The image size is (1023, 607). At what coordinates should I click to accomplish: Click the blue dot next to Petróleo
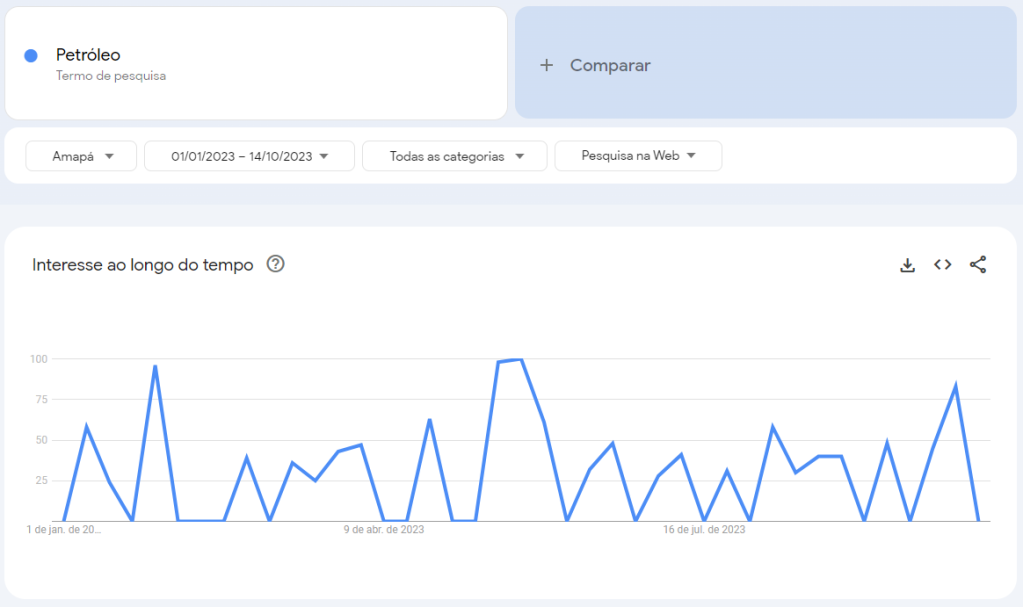click(31, 55)
